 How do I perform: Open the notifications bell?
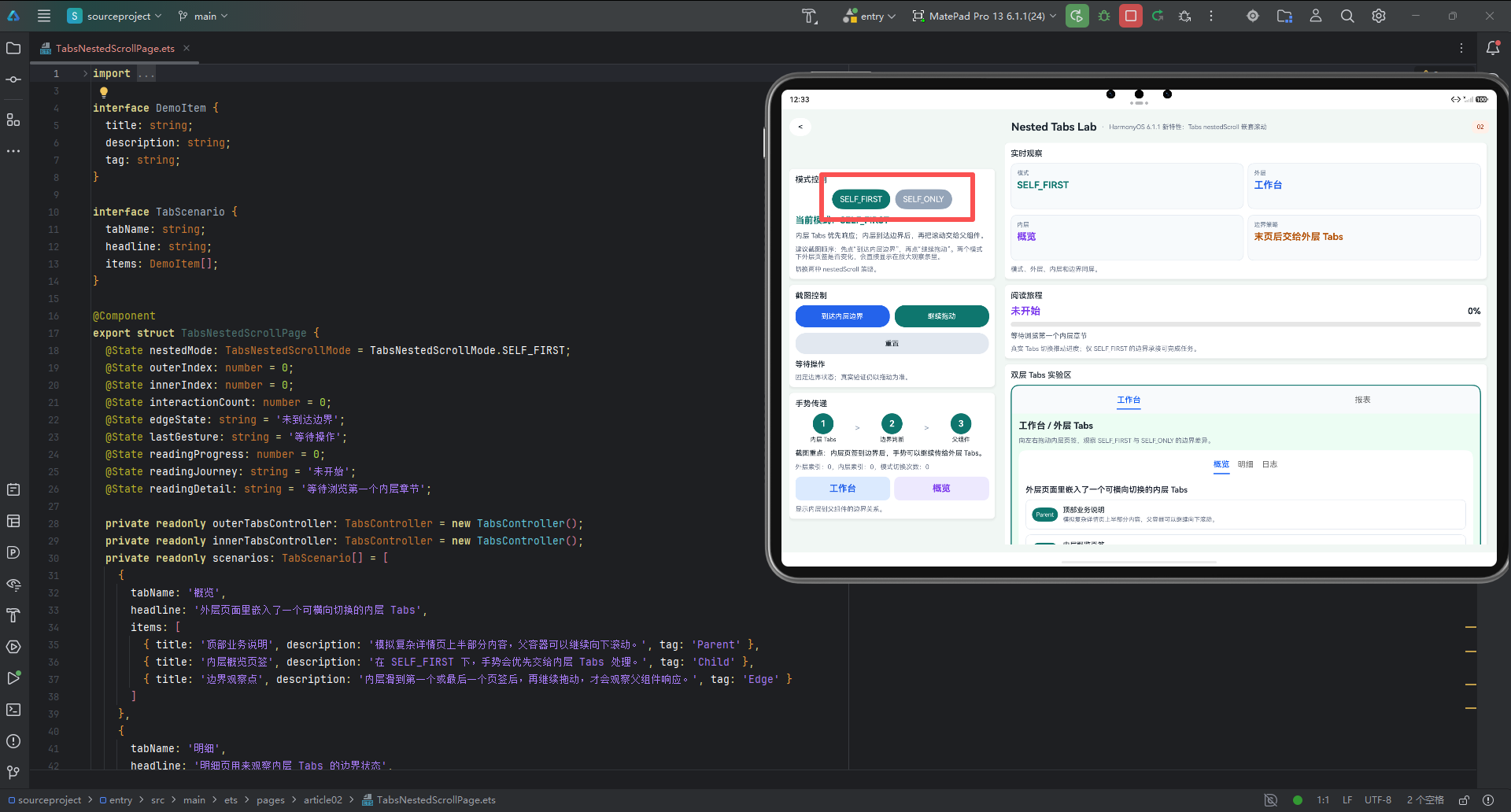point(1492,48)
